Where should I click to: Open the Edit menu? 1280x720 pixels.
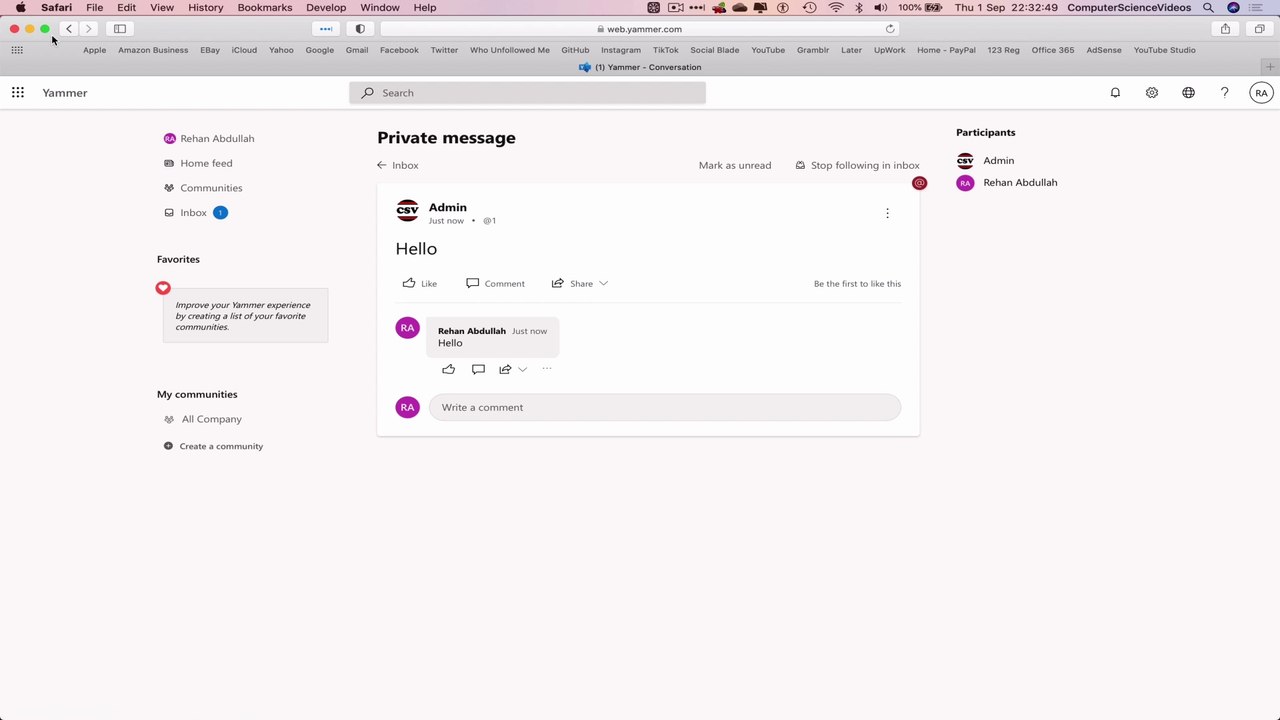tap(126, 7)
